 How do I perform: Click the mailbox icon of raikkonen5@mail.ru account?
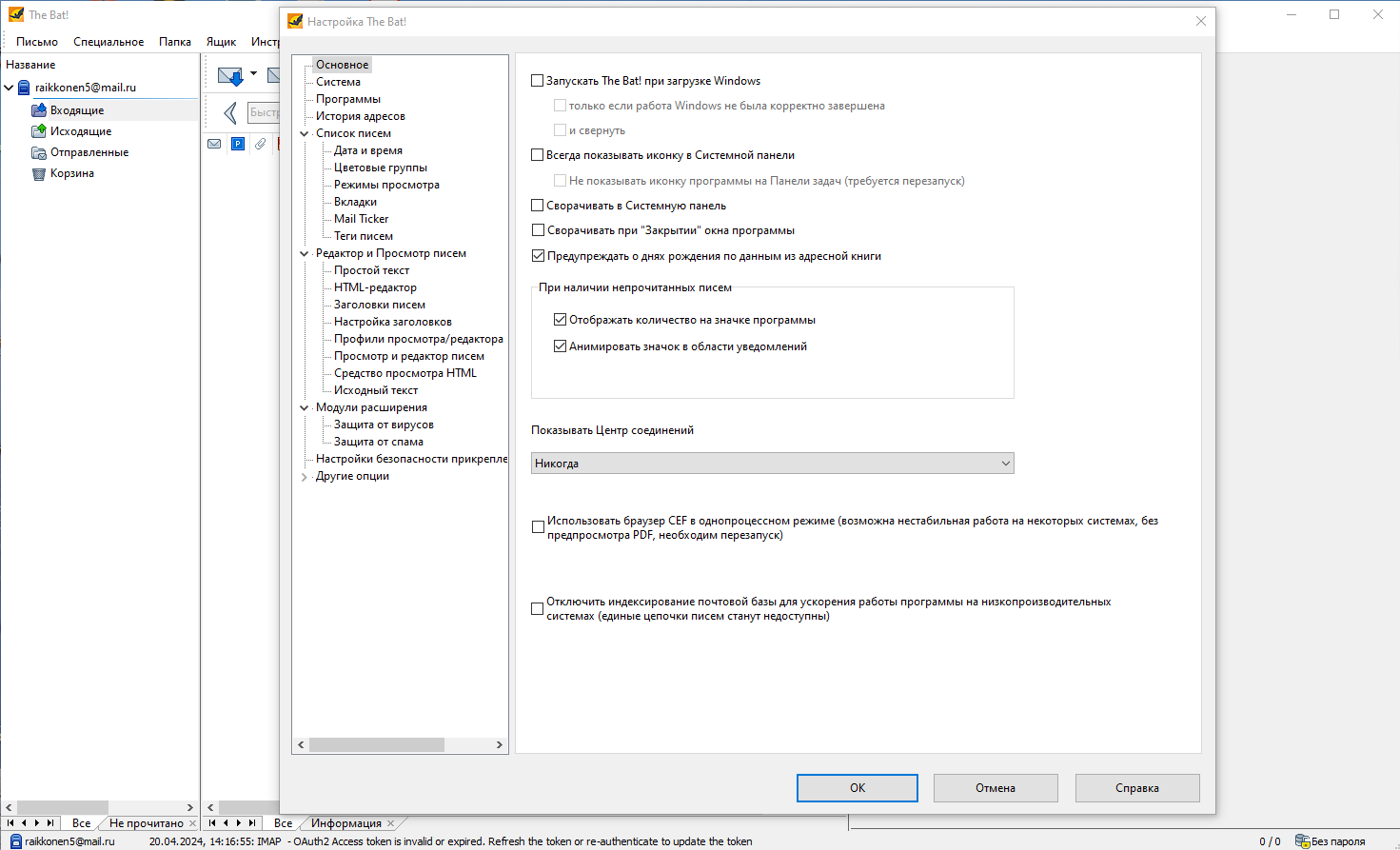pyautogui.click(x=25, y=88)
